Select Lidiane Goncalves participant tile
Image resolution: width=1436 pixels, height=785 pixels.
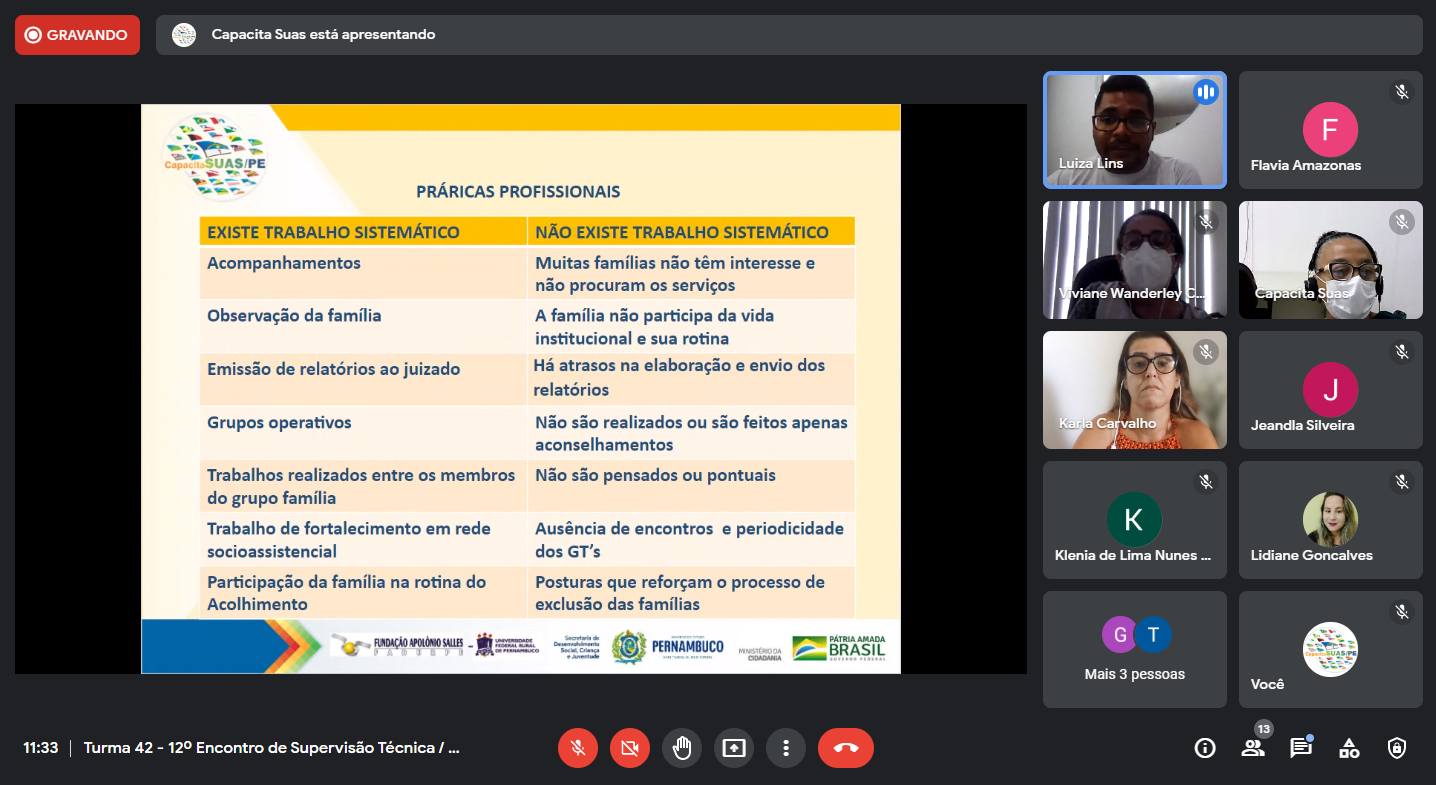(1330, 520)
